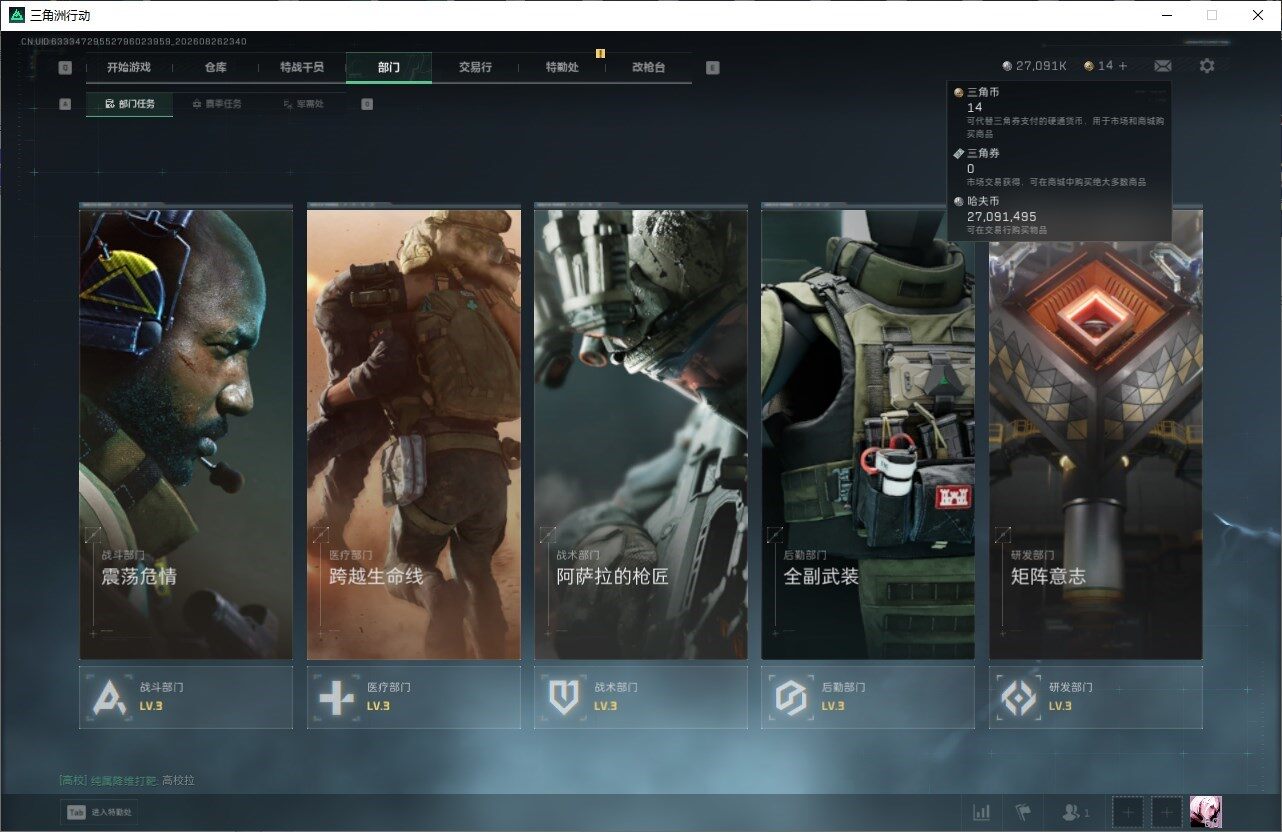1282x832 pixels.
Task: Click the triangle coin count 14
Action: coord(1098,66)
